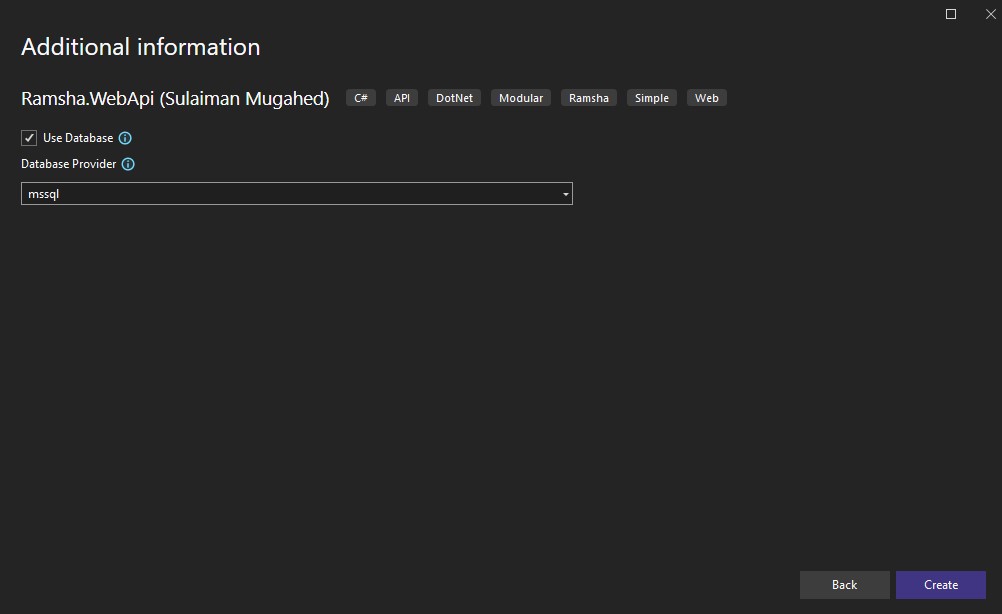
Task: Uncheck the Use Database checkbox
Action: tap(27, 138)
